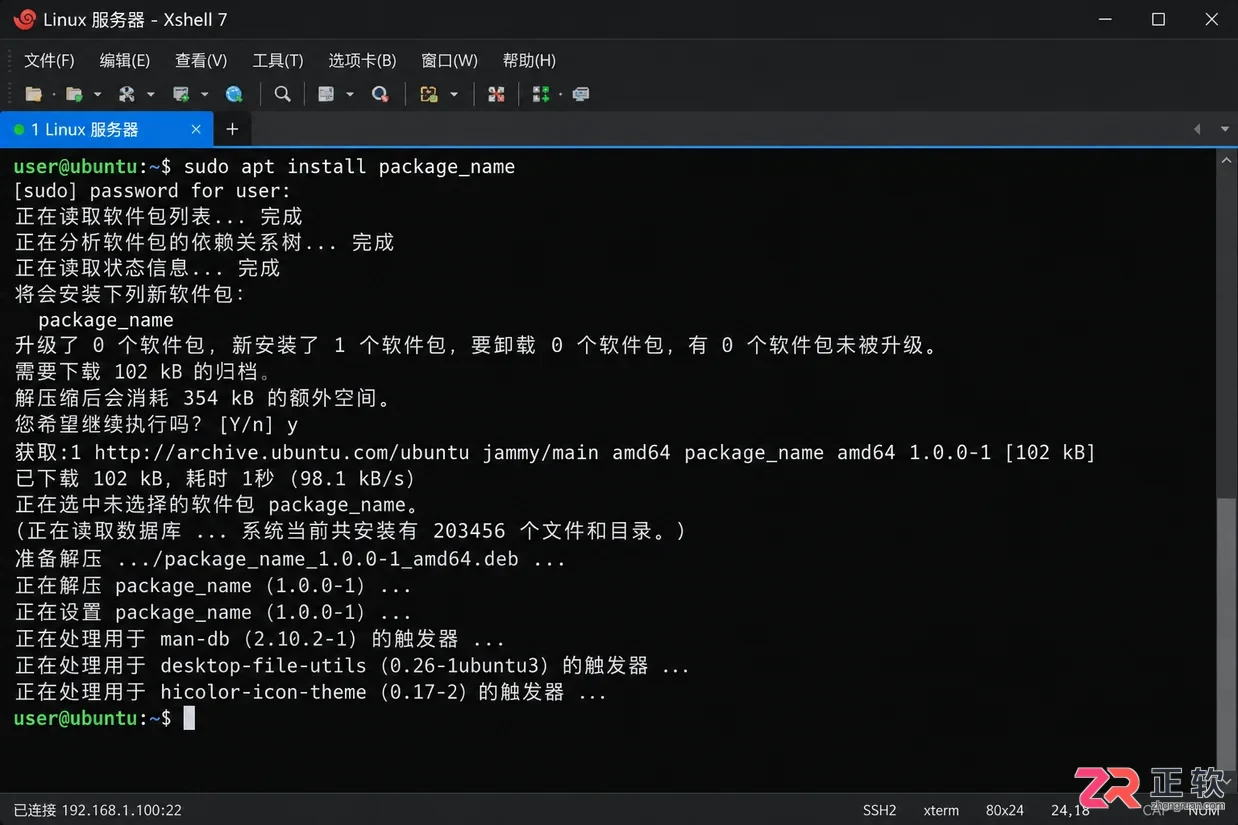Click the "已下载 102 kB, 耗时 1秒" line

(x=214, y=478)
